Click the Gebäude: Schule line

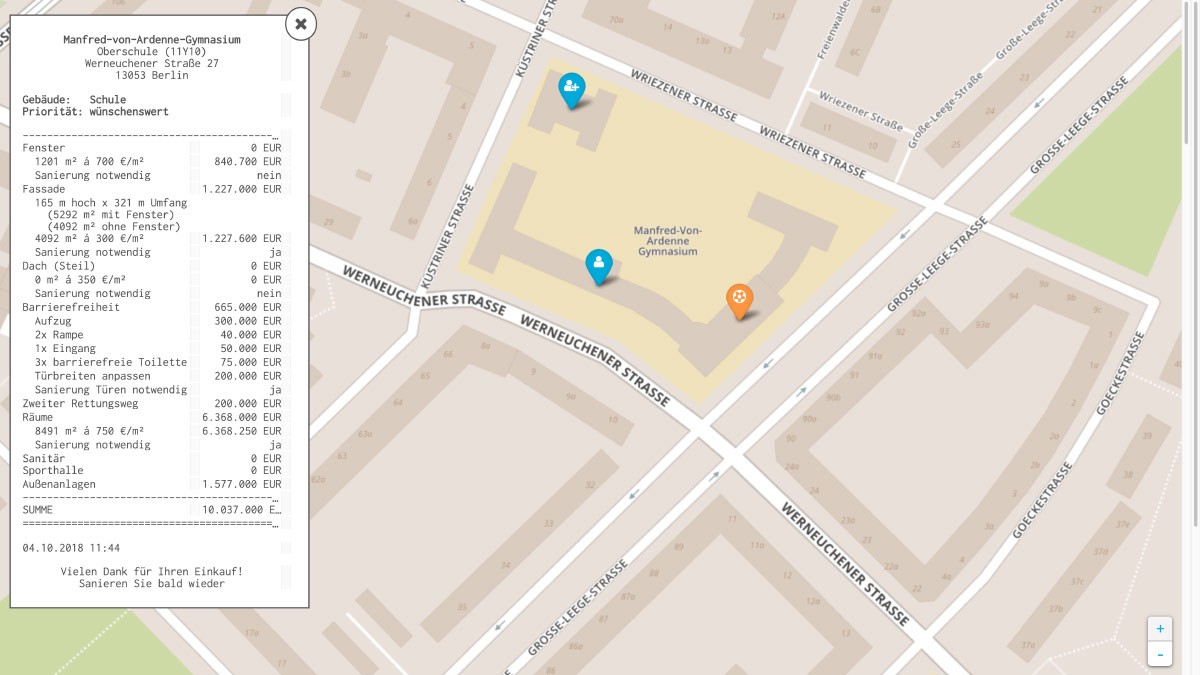[x=74, y=100]
